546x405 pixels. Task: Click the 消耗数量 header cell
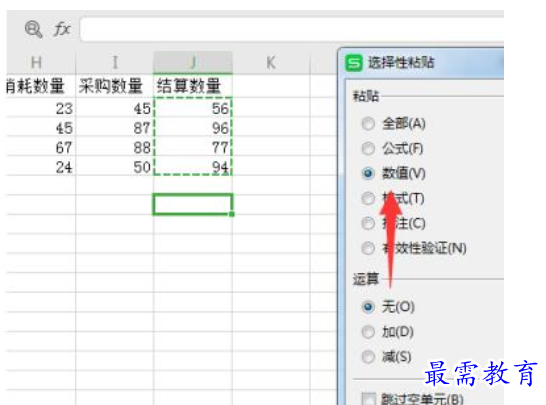point(41,86)
